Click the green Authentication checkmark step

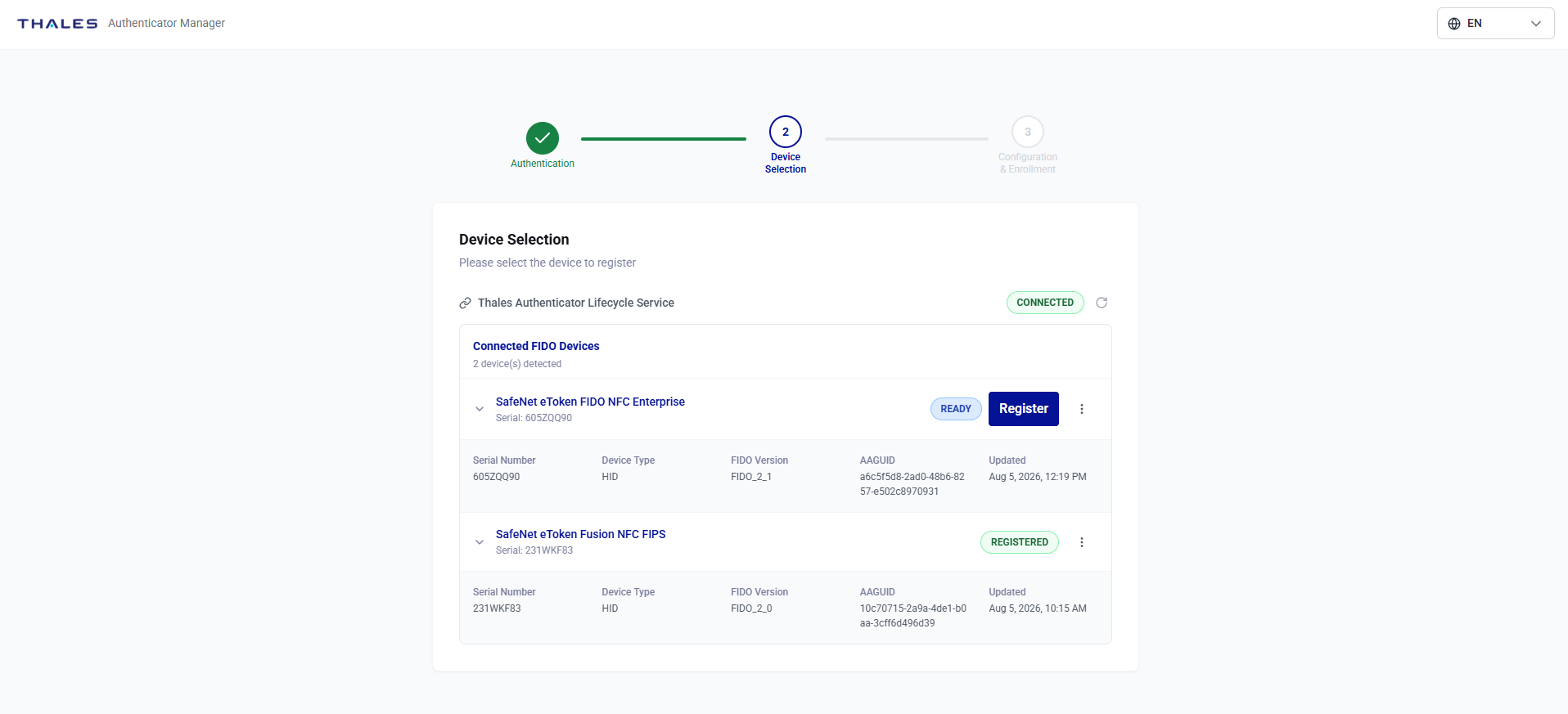point(543,138)
